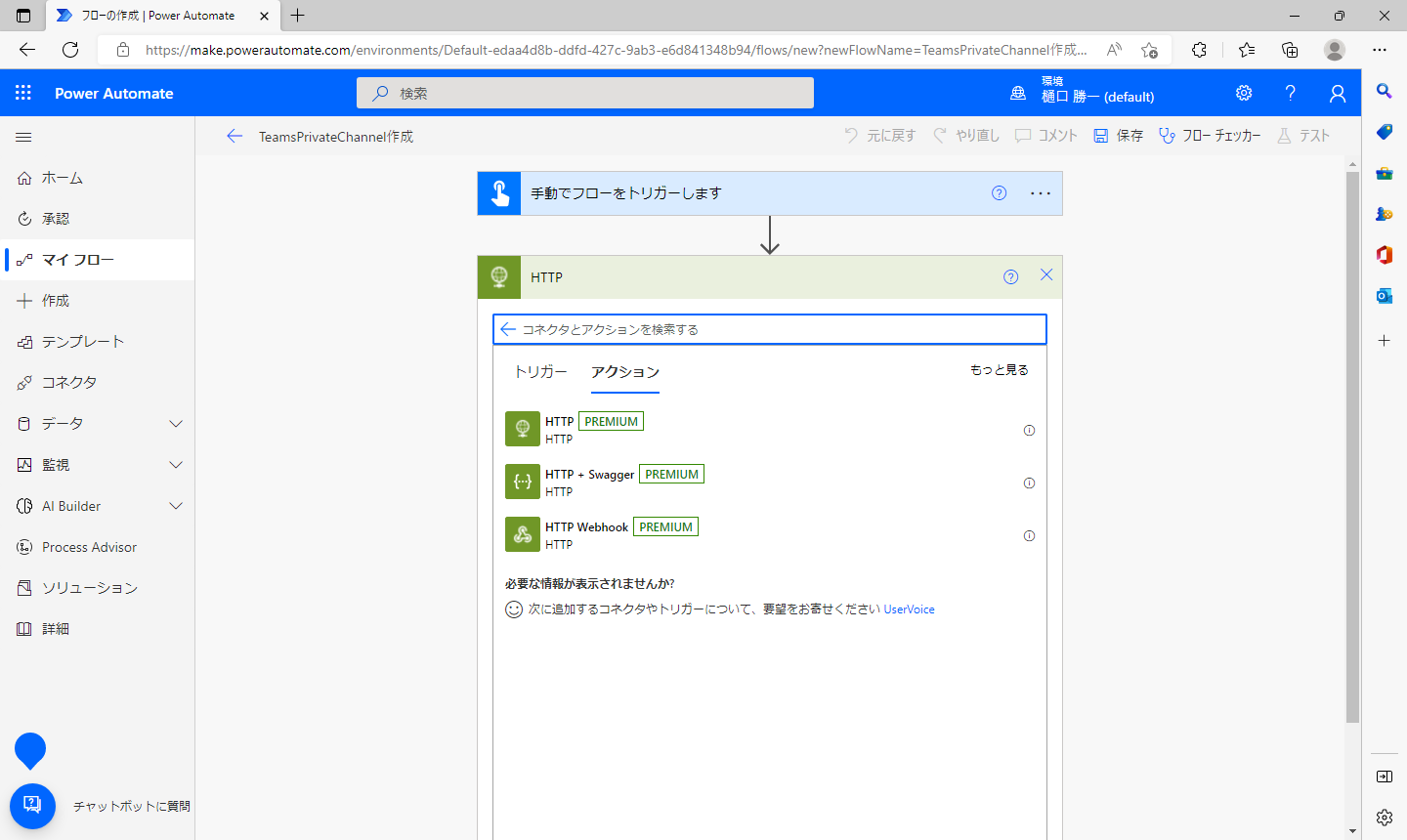This screenshot has width=1407, height=840.
Task: Open the Edge sidebar Office icon
Action: pyautogui.click(x=1385, y=255)
